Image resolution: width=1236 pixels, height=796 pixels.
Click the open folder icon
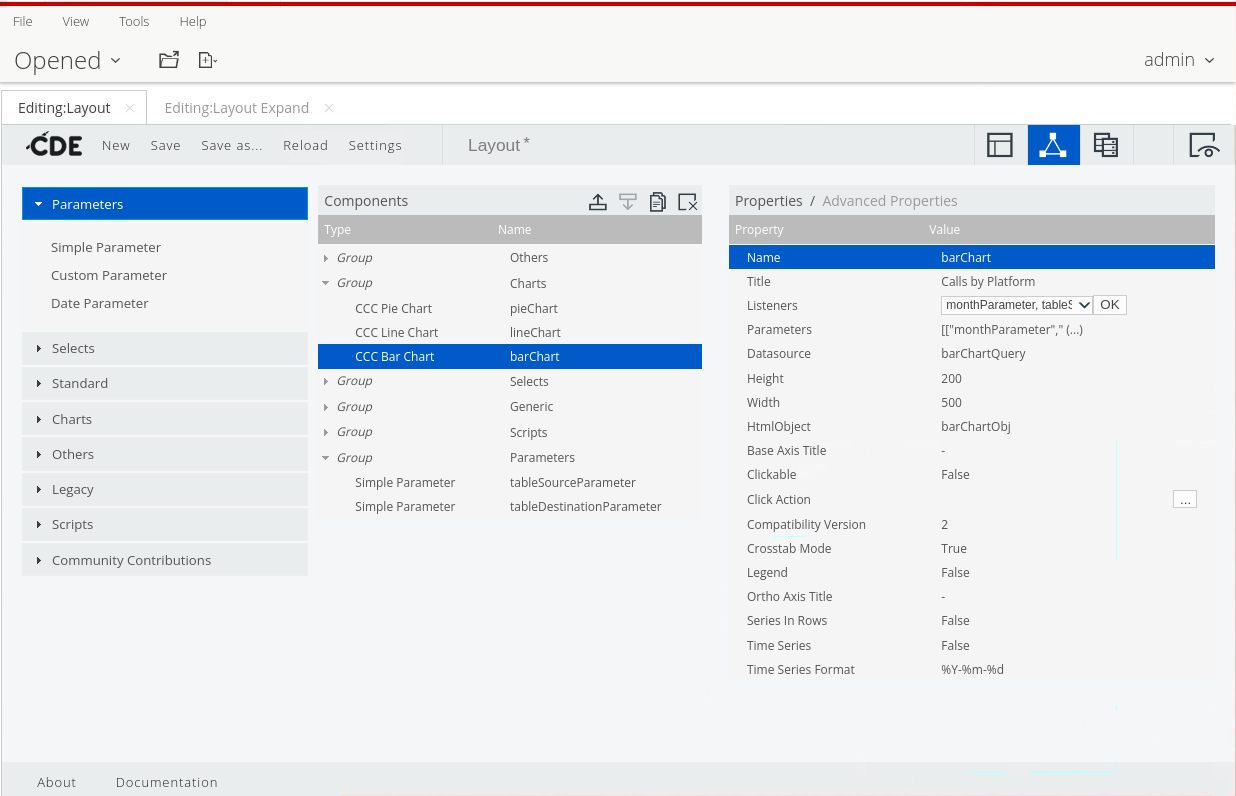click(x=169, y=60)
